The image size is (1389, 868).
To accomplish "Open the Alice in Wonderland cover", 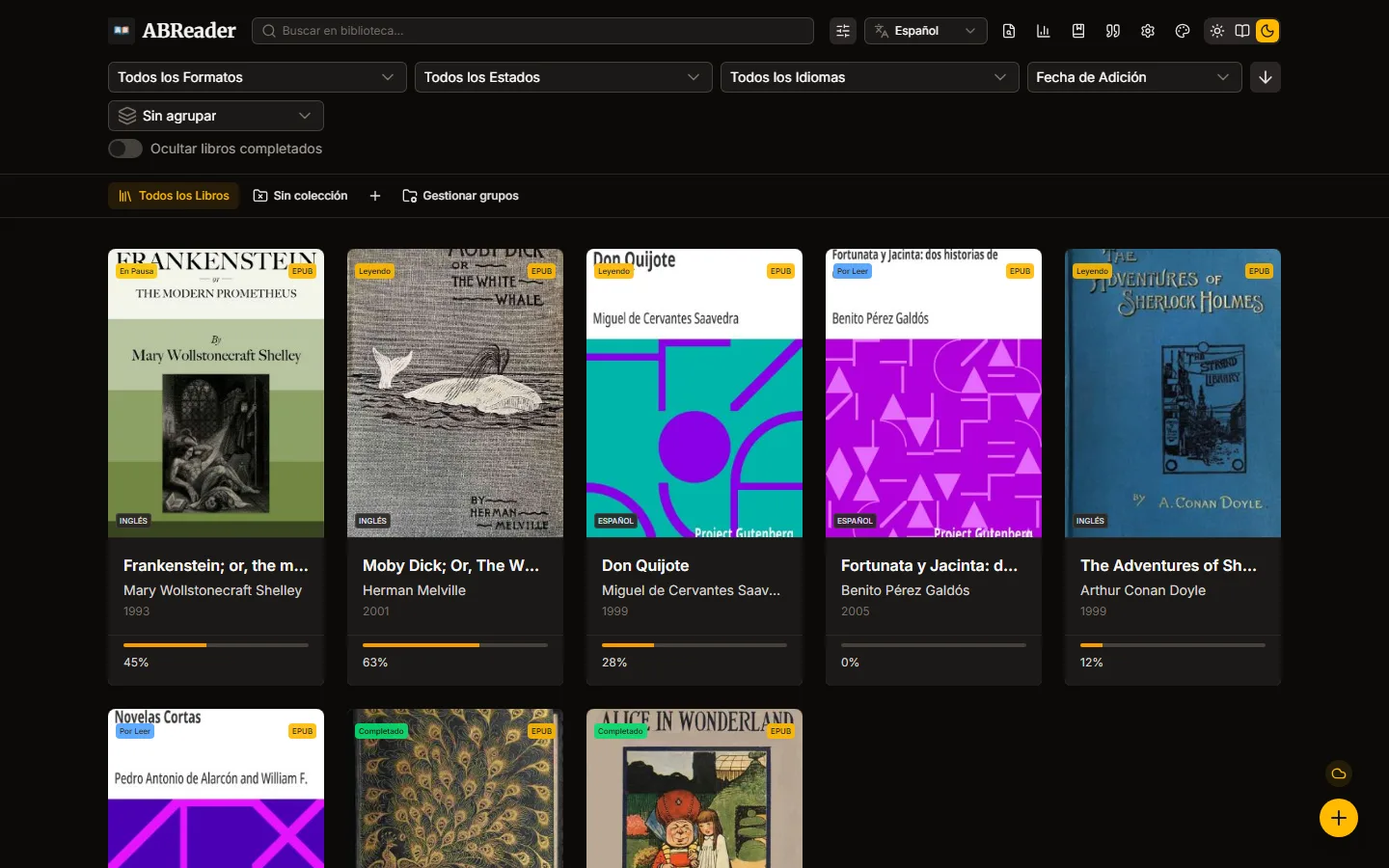I will [x=694, y=789].
